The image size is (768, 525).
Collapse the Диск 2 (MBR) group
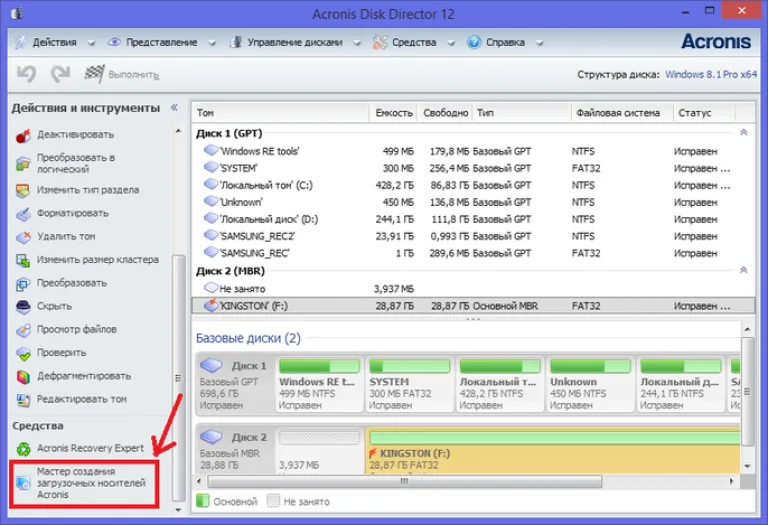[744, 270]
